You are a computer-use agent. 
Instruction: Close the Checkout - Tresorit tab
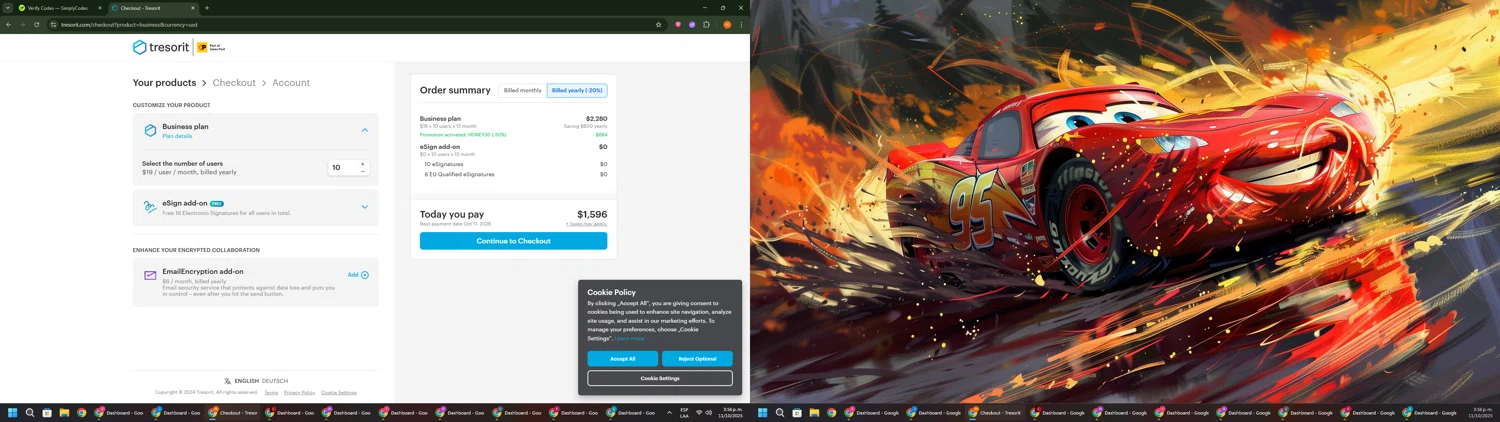(x=193, y=8)
